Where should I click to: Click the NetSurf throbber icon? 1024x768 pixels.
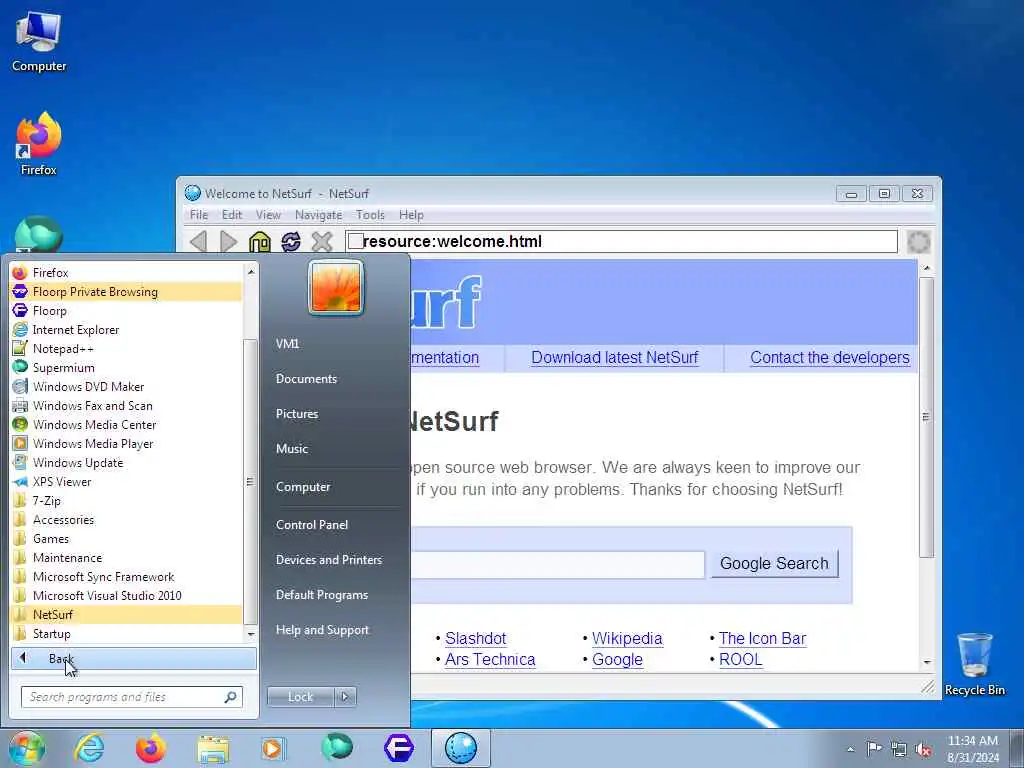coord(918,242)
